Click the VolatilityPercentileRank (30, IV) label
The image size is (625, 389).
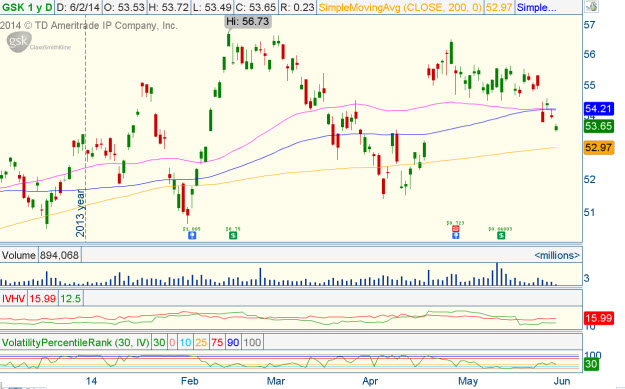pos(76,342)
